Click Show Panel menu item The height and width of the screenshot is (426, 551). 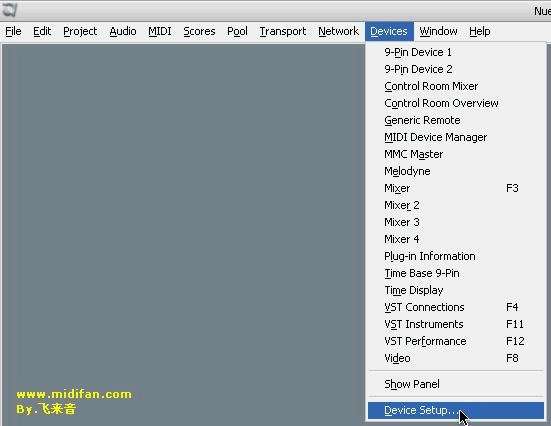tap(456, 384)
